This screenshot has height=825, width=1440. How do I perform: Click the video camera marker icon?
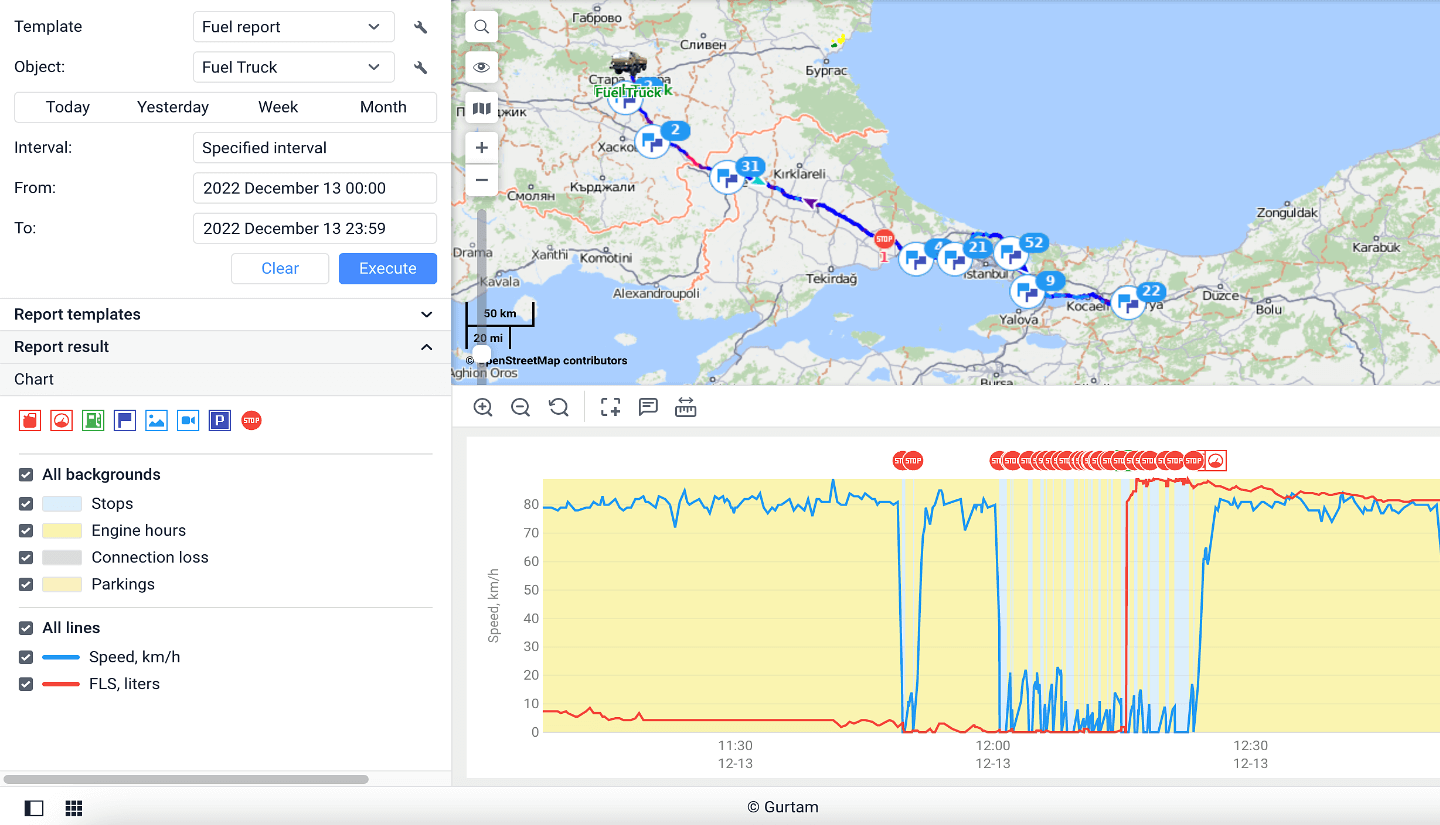pyautogui.click(x=188, y=421)
